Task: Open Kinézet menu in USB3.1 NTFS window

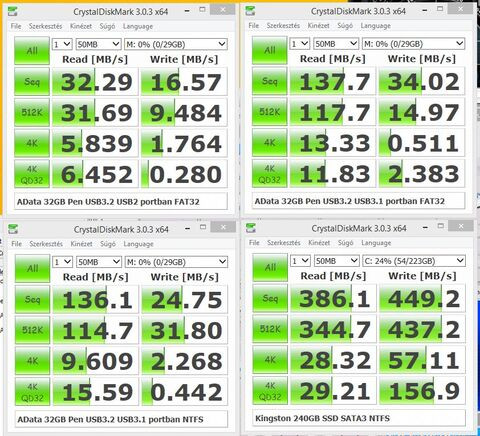Action: point(81,244)
